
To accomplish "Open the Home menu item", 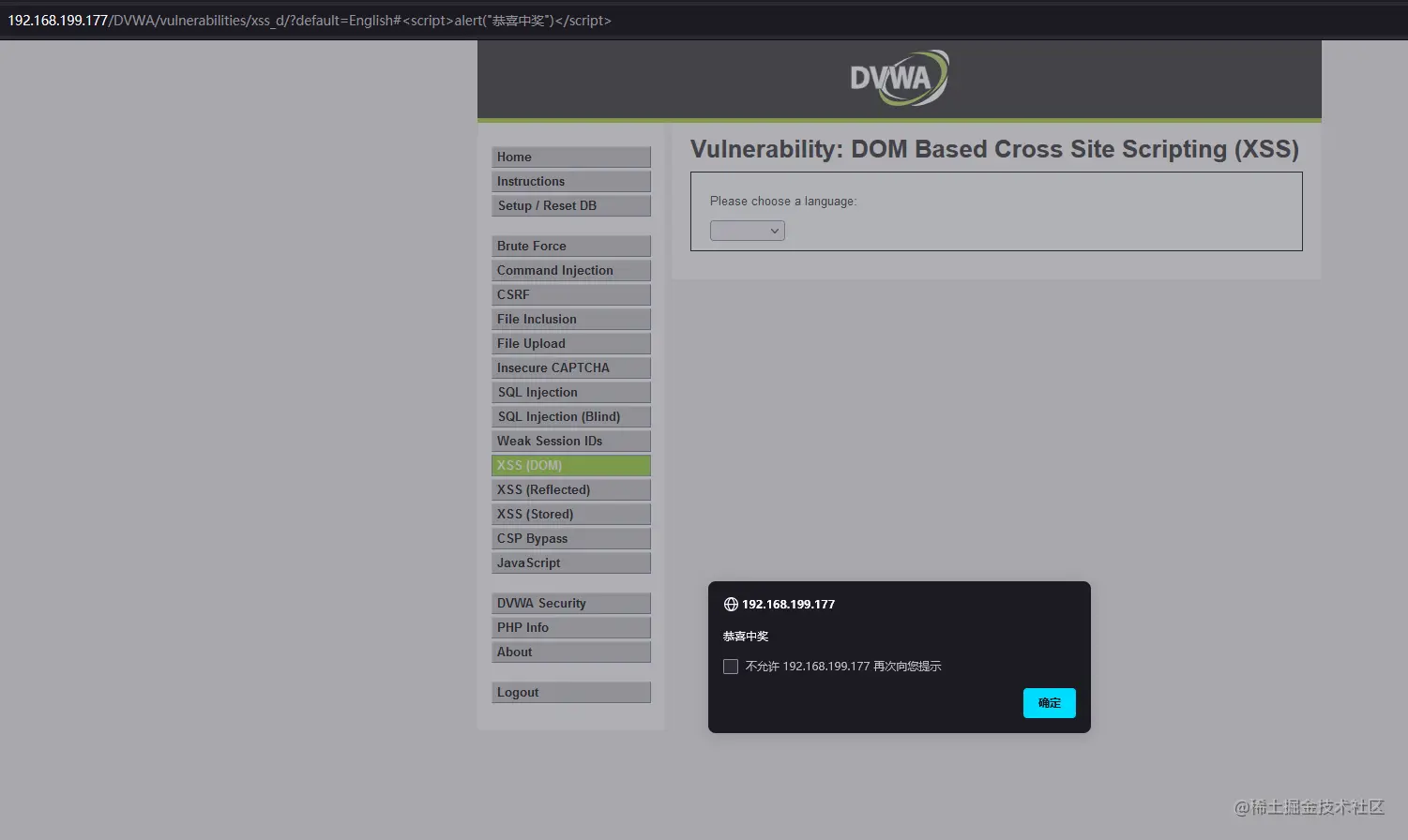I will 571,157.
